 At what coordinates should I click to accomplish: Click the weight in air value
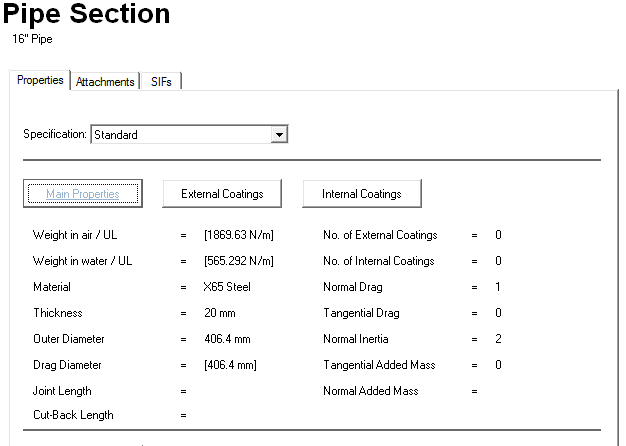238,235
